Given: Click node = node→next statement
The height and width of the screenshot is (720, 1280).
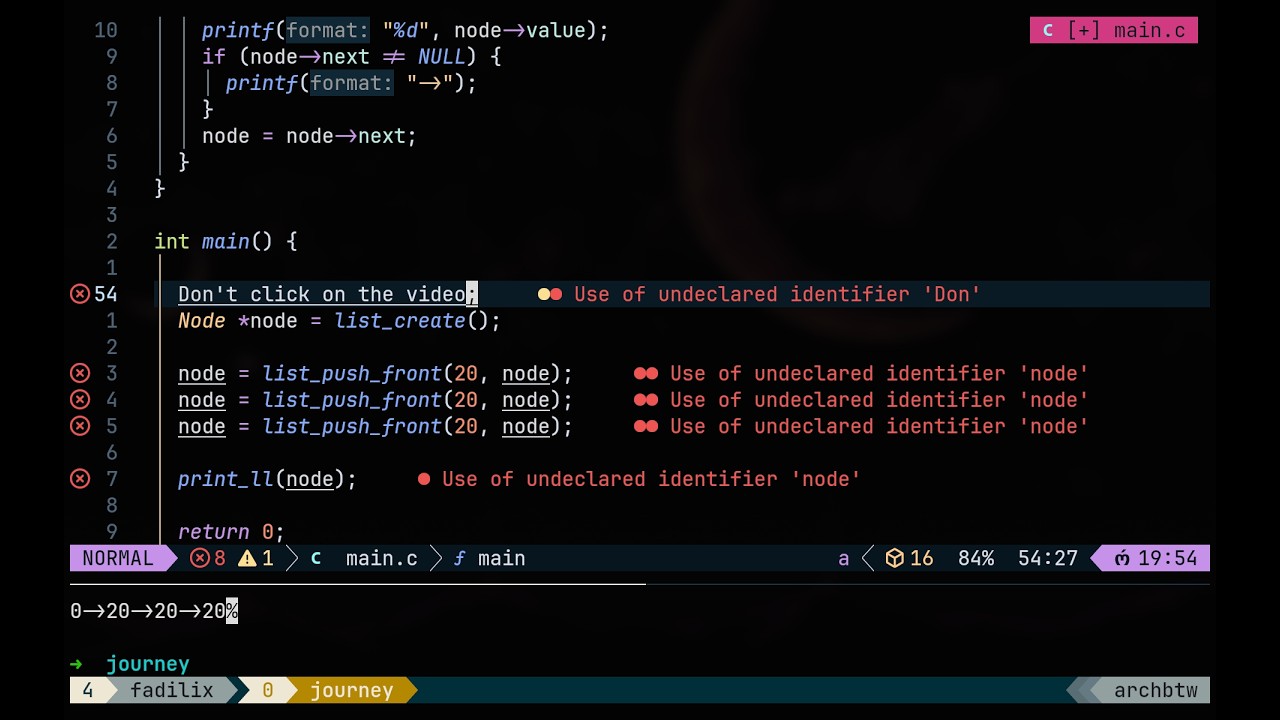Looking at the screenshot, I should click(x=309, y=136).
